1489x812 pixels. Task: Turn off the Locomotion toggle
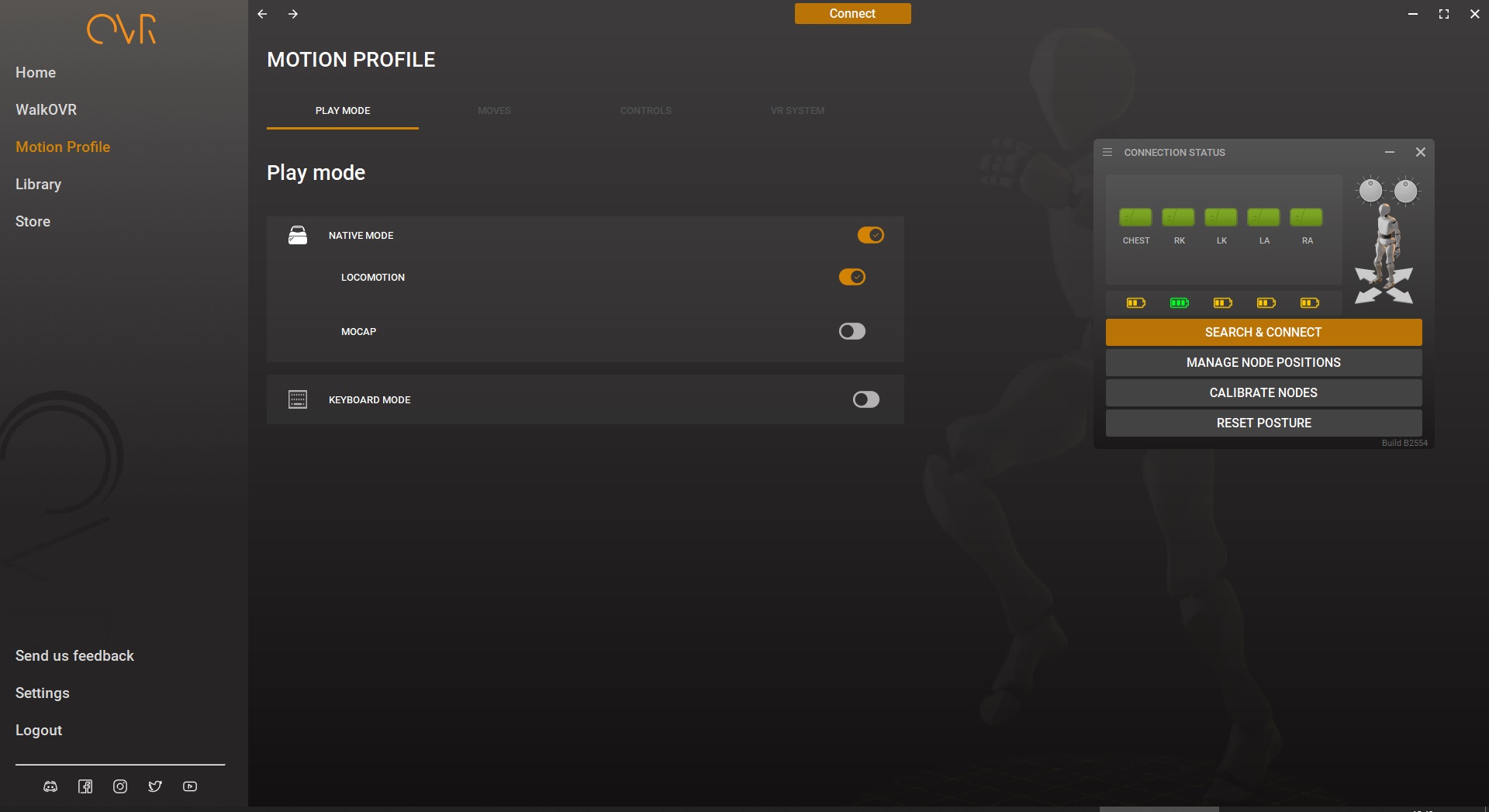(x=852, y=277)
